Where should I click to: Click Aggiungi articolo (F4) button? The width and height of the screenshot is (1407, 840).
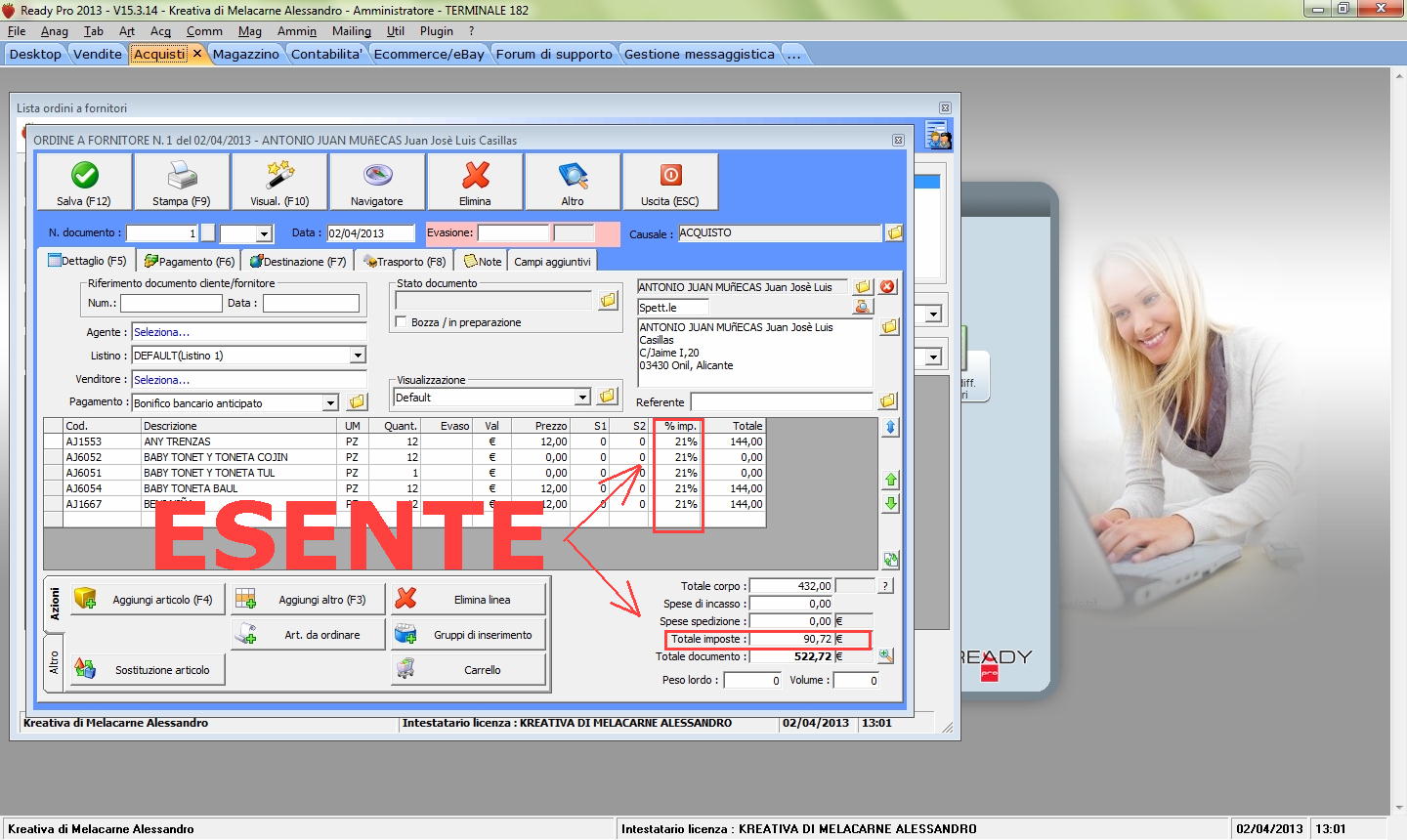[x=148, y=600]
